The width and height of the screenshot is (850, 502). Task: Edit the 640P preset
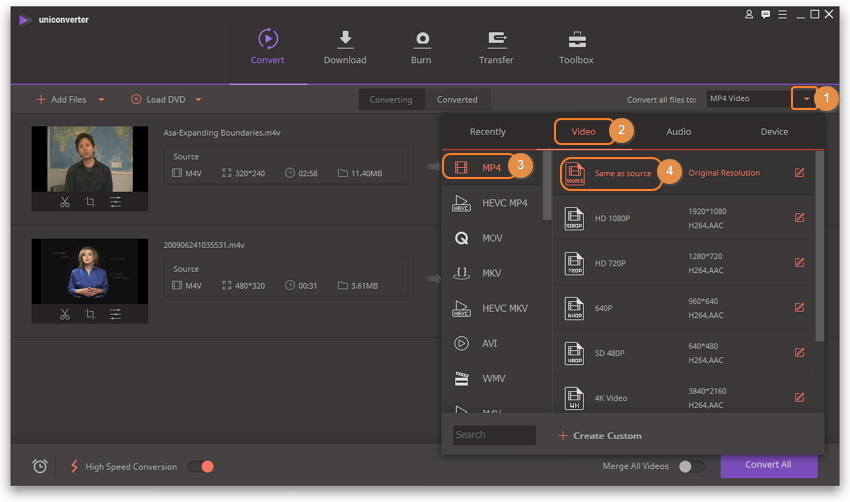tap(799, 308)
